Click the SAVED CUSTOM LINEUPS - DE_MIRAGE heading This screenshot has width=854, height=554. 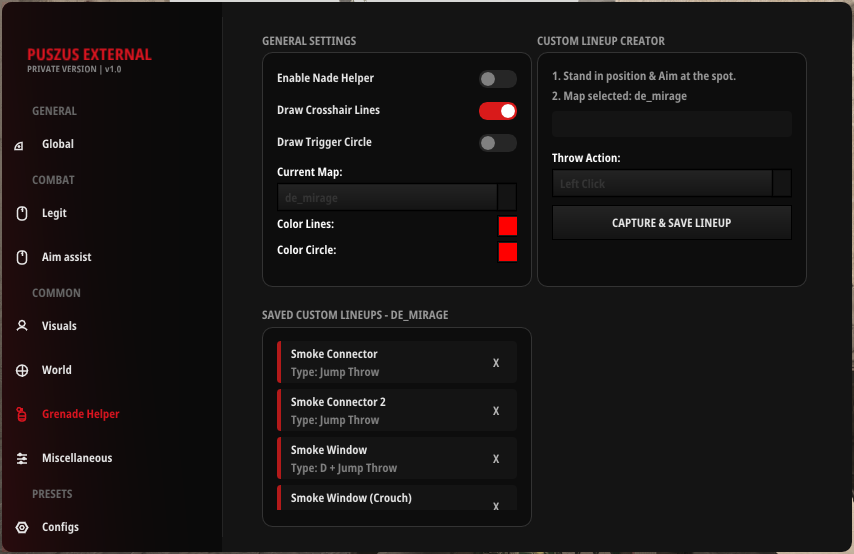355,315
